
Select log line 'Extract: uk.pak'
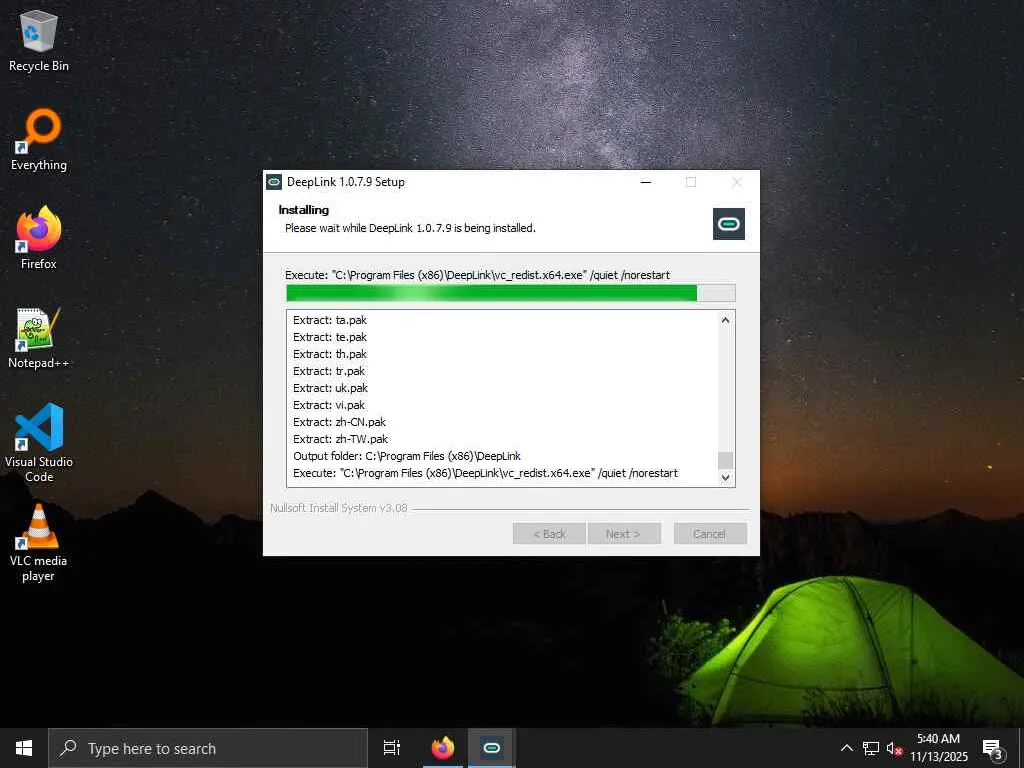point(330,388)
